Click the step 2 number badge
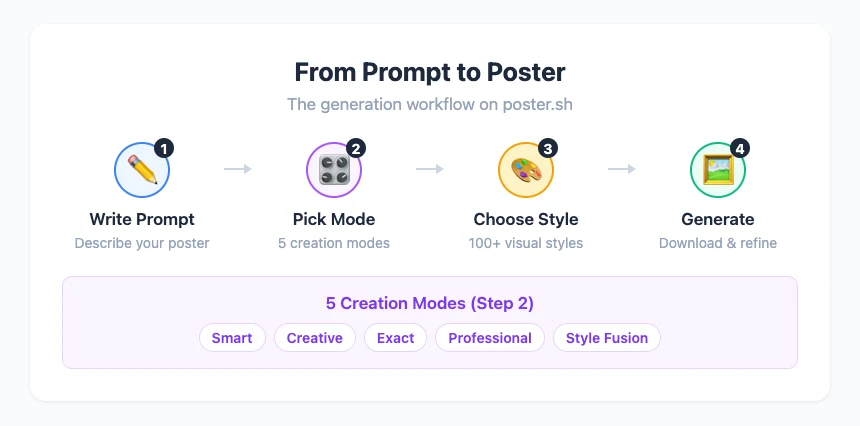This screenshot has height=426, width=860. 356,148
